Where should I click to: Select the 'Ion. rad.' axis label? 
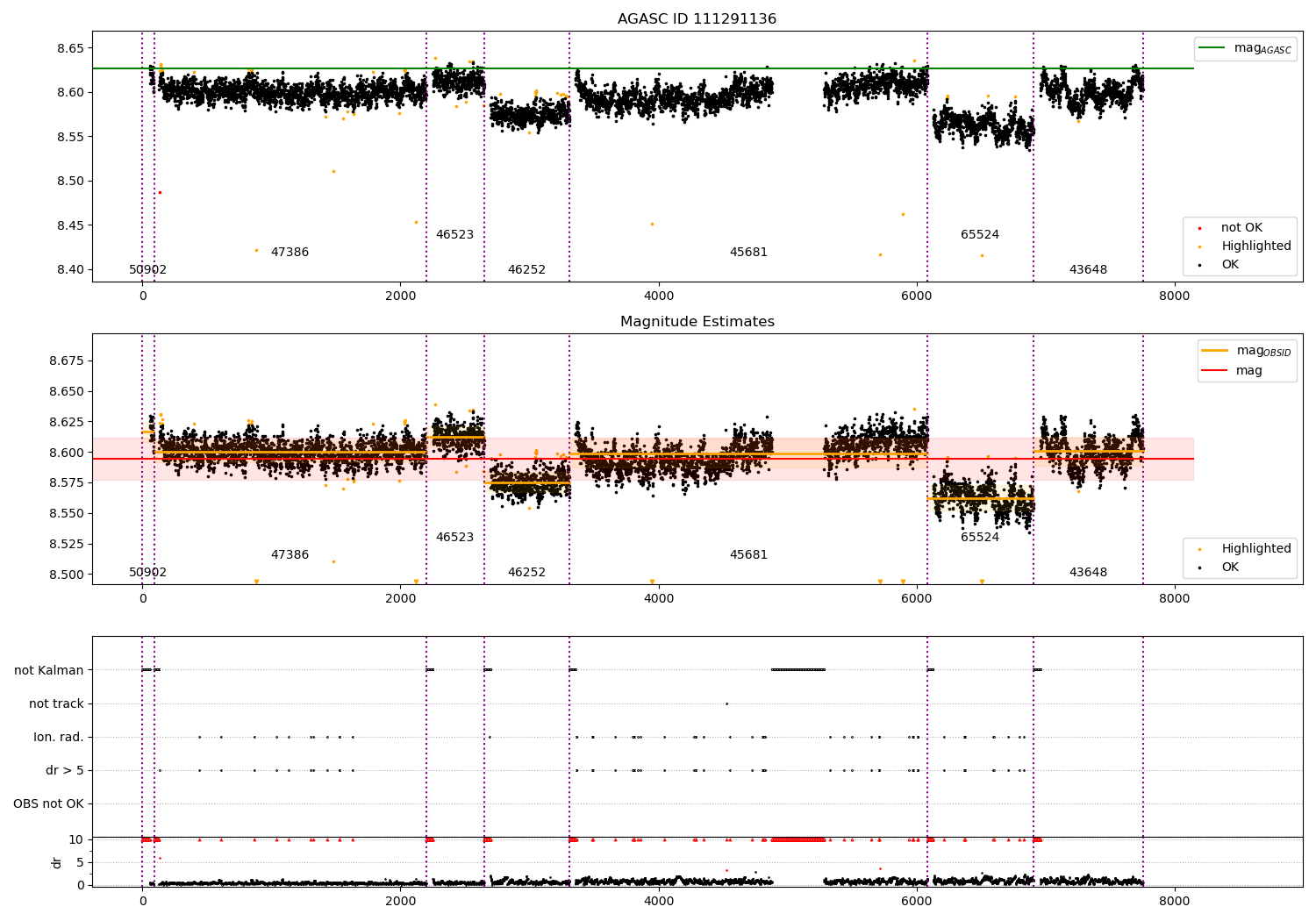point(59,737)
